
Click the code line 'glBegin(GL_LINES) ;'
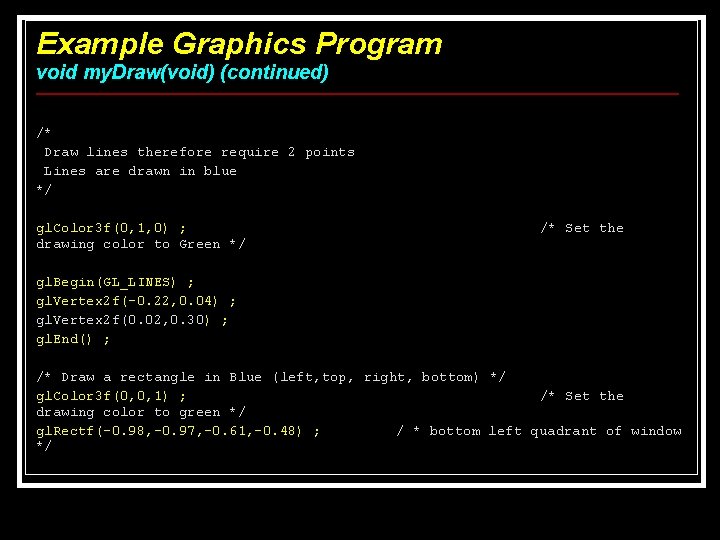(x=115, y=282)
